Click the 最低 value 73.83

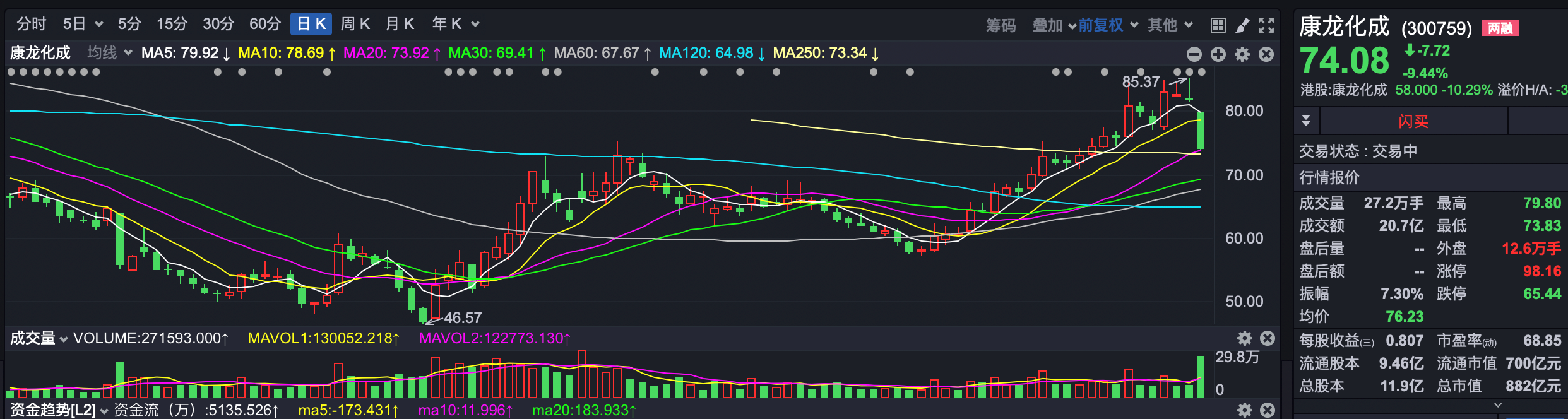click(1542, 226)
